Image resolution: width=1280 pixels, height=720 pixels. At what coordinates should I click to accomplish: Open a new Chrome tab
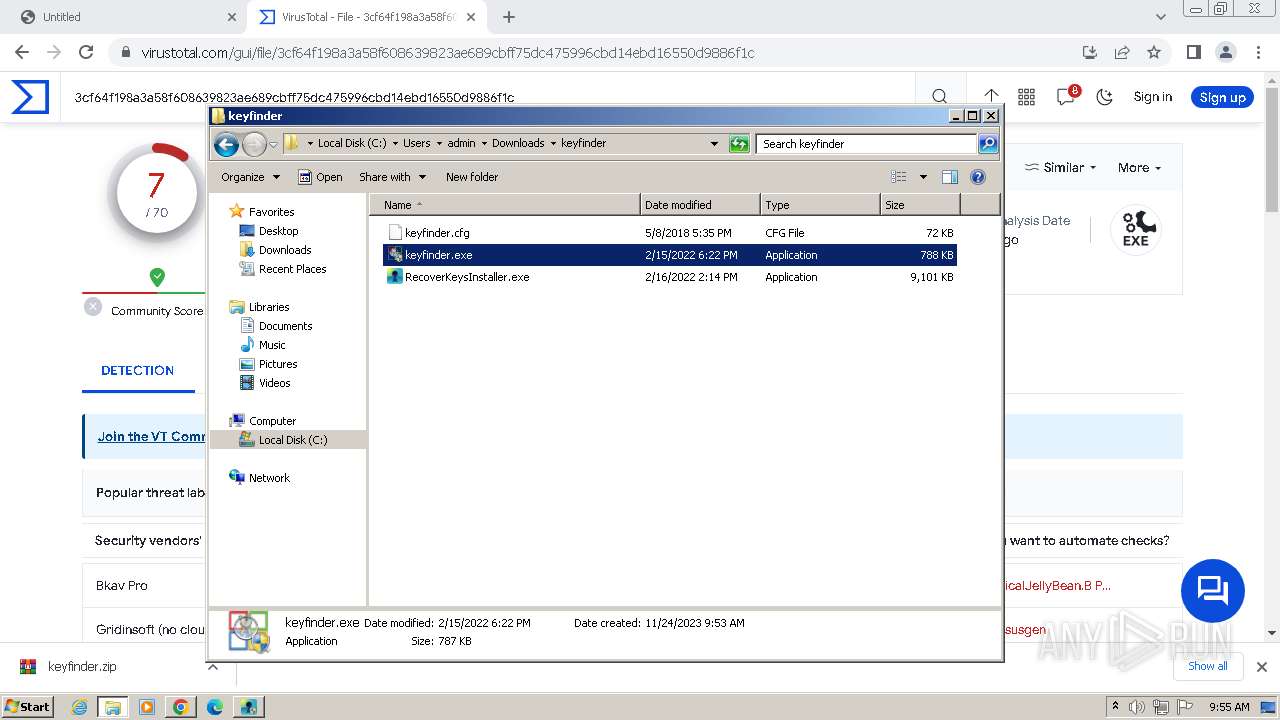(509, 17)
